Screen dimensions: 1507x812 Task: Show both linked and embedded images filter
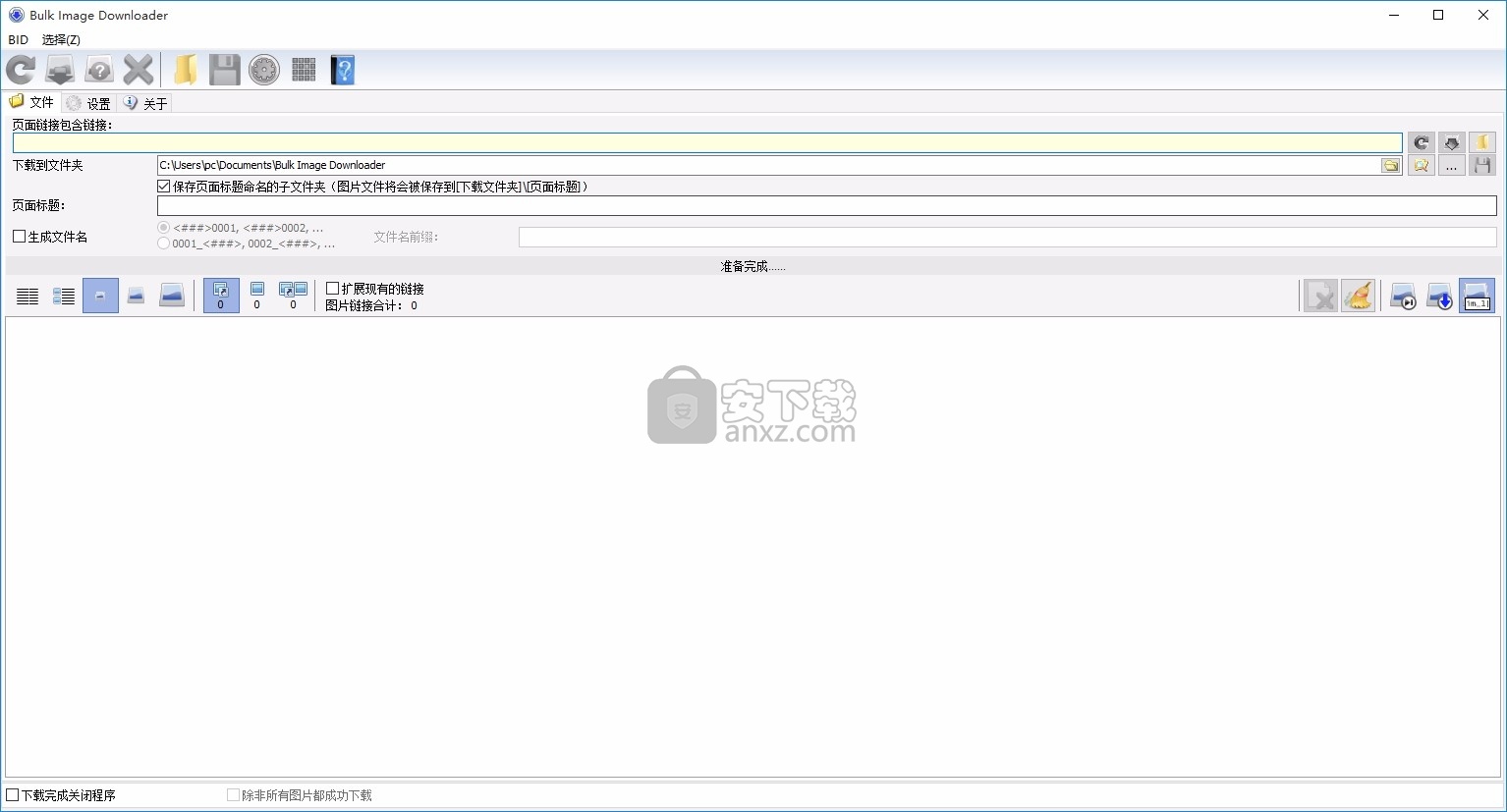[294, 296]
